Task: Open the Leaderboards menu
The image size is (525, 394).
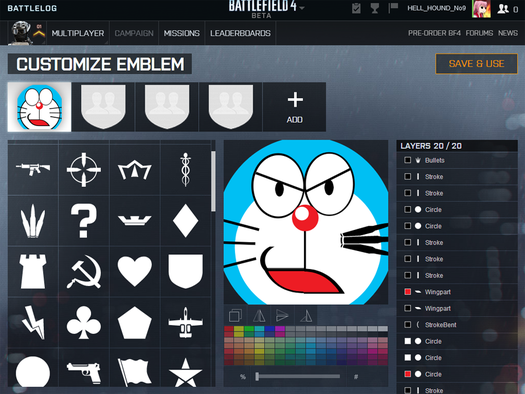Action: tap(240, 33)
